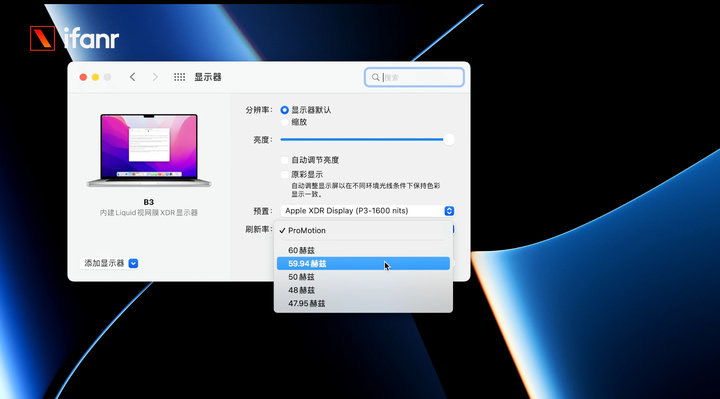
Task: Open the show-all preferences grid icon
Action: [180, 77]
